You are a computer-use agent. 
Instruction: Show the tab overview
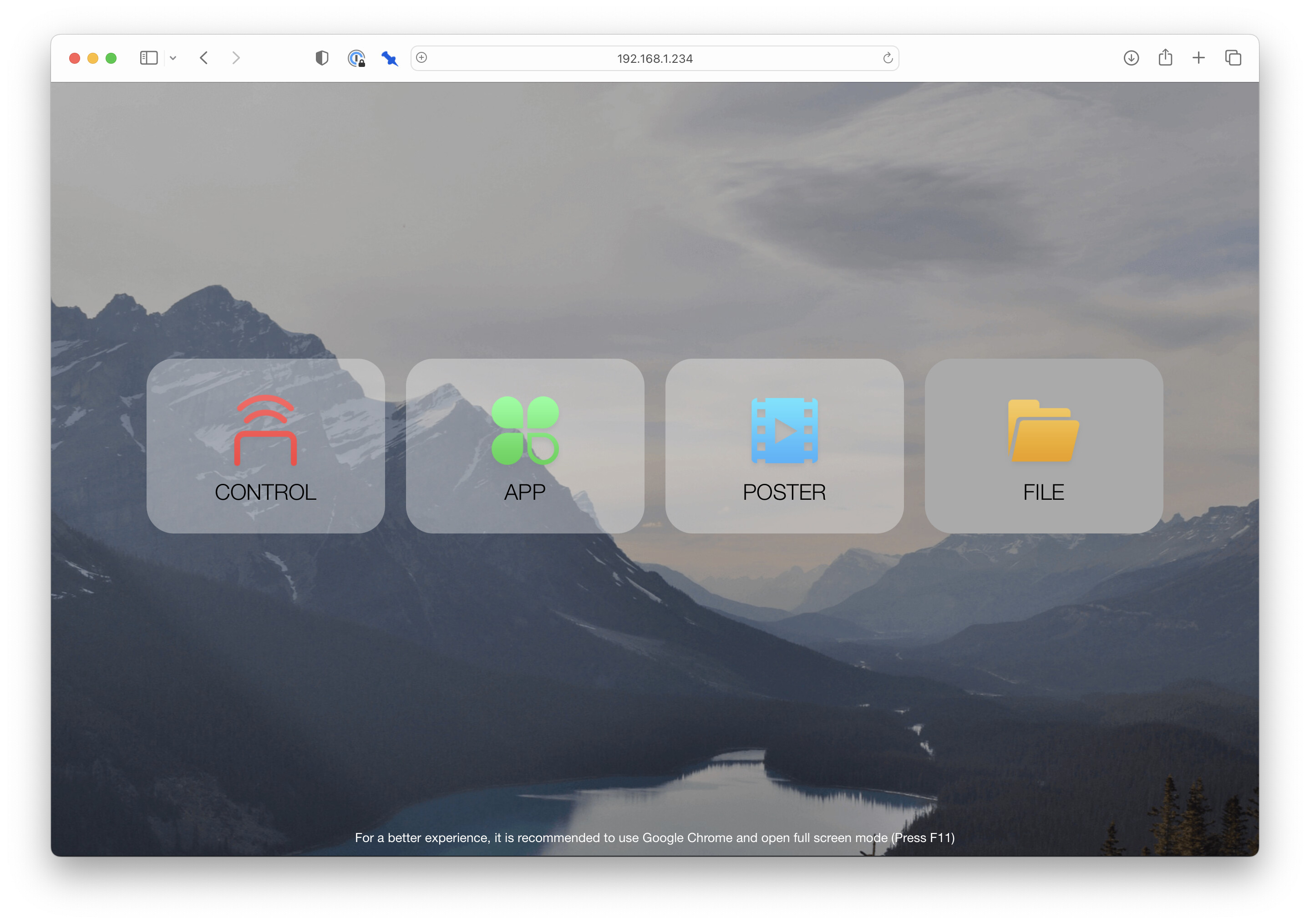click(1233, 58)
